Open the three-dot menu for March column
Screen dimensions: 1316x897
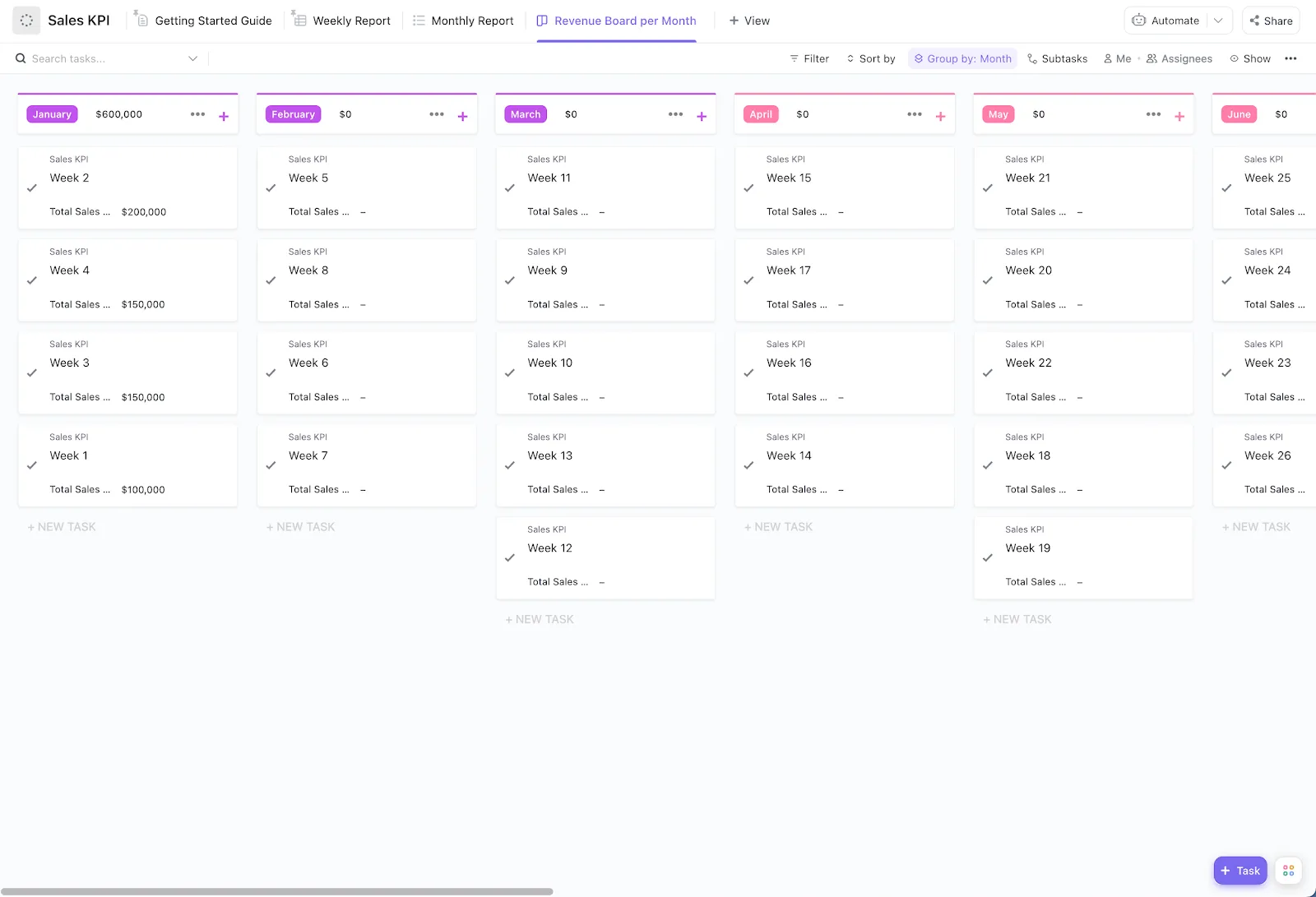point(675,114)
